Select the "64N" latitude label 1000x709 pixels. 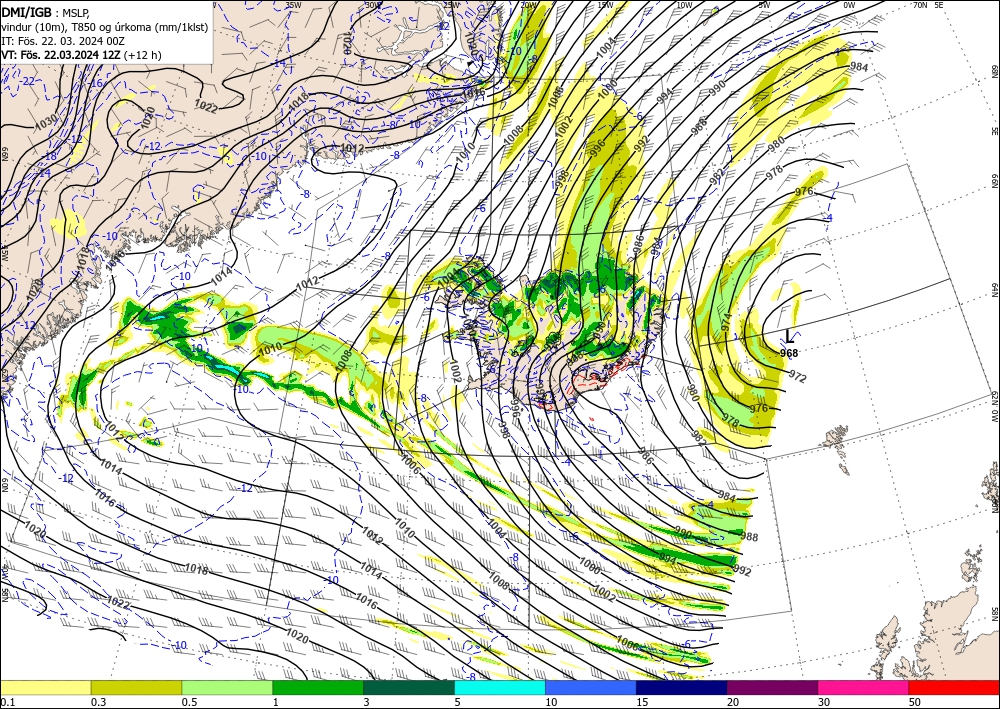(x=994, y=290)
